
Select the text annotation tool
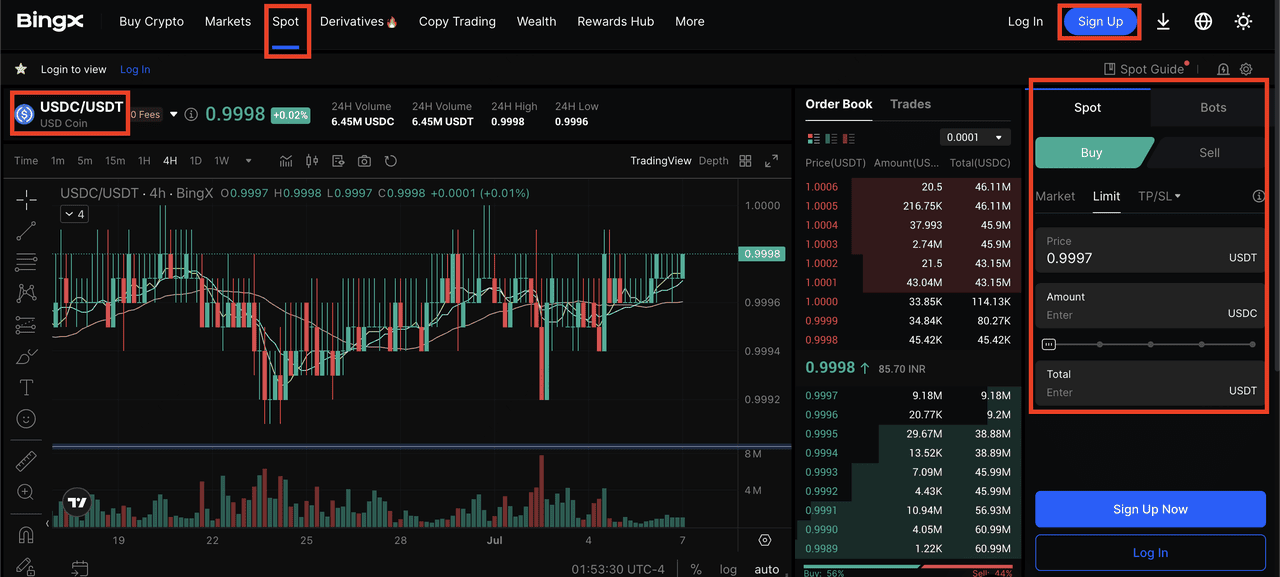click(x=26, y=387)
